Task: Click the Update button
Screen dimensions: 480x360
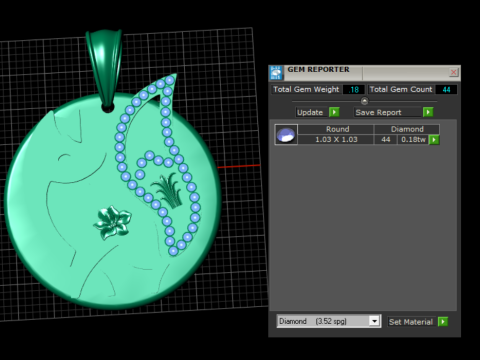Action: coord(310,112)
